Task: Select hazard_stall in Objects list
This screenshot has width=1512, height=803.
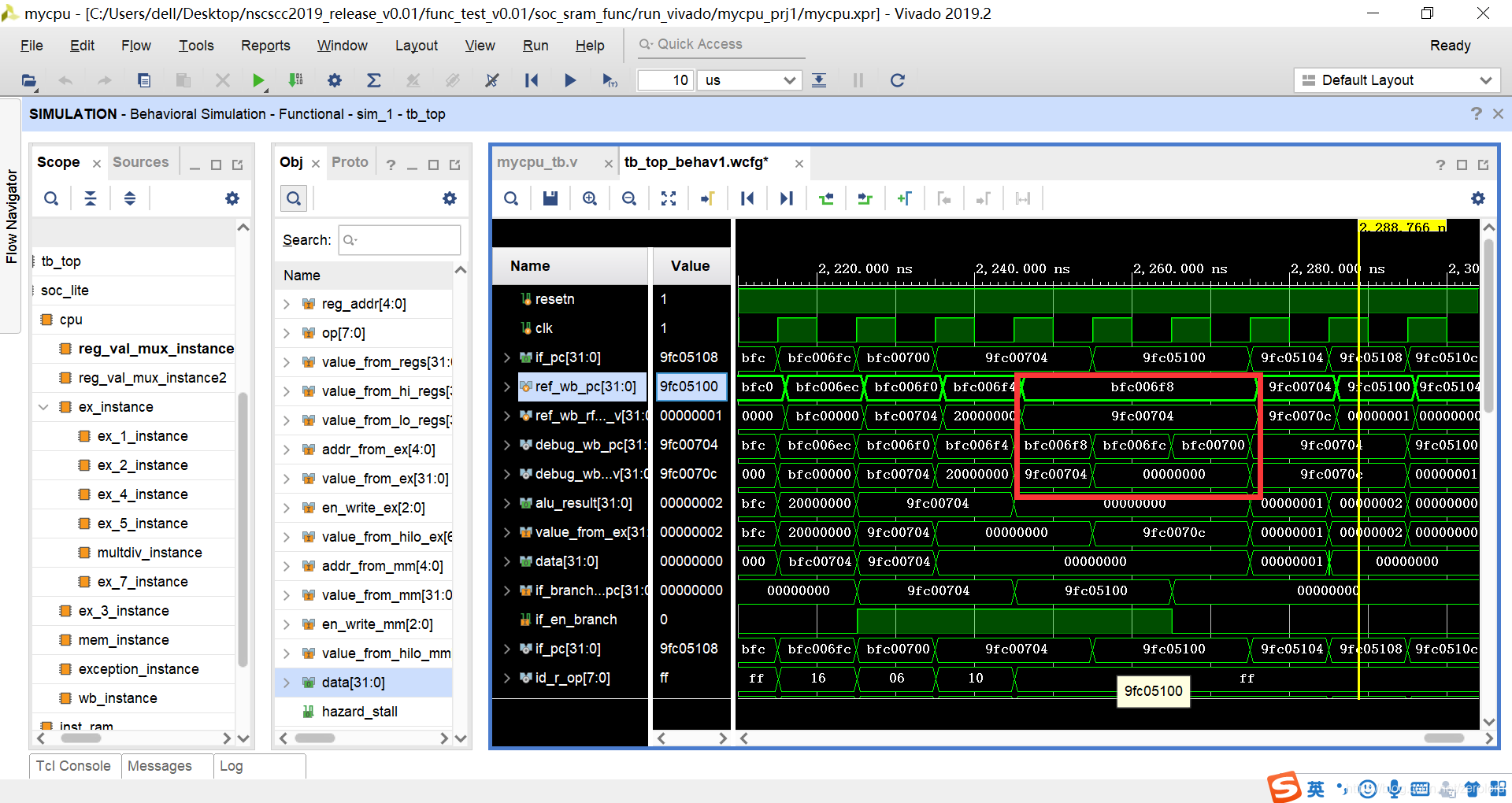Action: [x=359, y=712]
